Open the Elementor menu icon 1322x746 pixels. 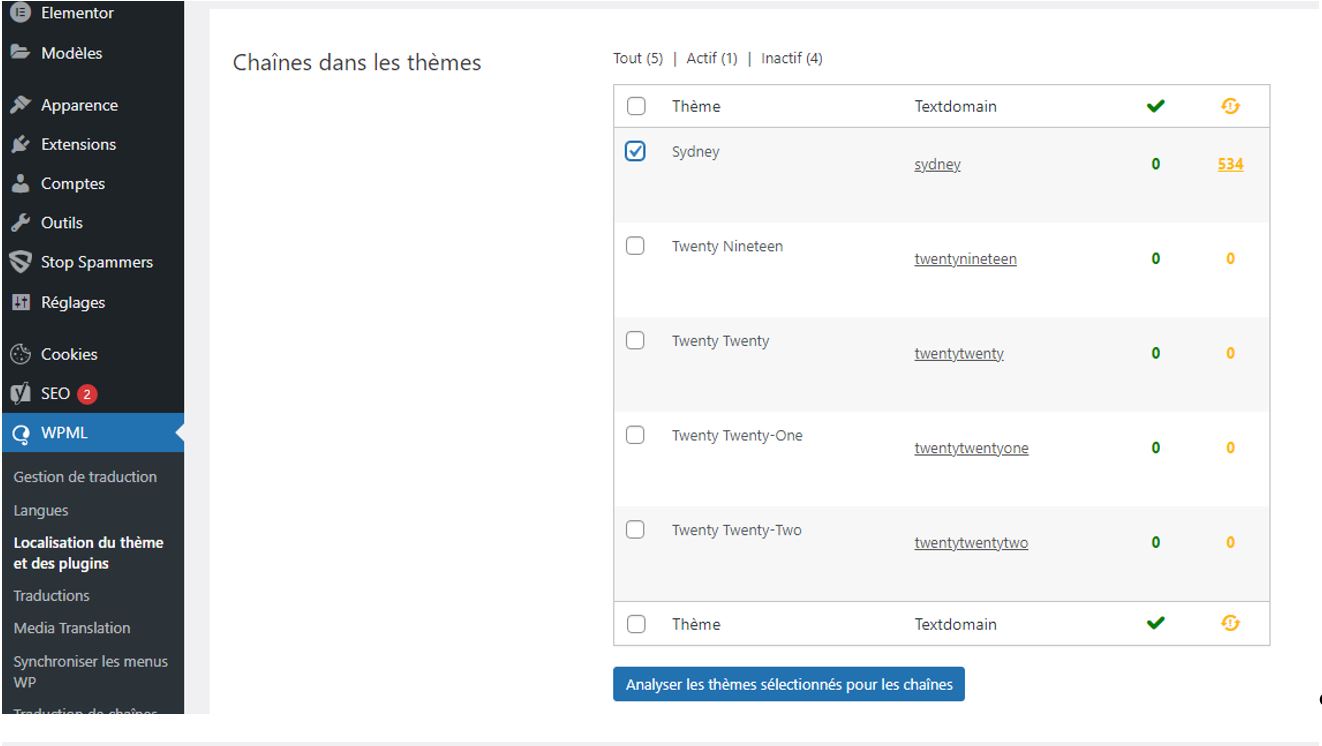click(19, 14)
